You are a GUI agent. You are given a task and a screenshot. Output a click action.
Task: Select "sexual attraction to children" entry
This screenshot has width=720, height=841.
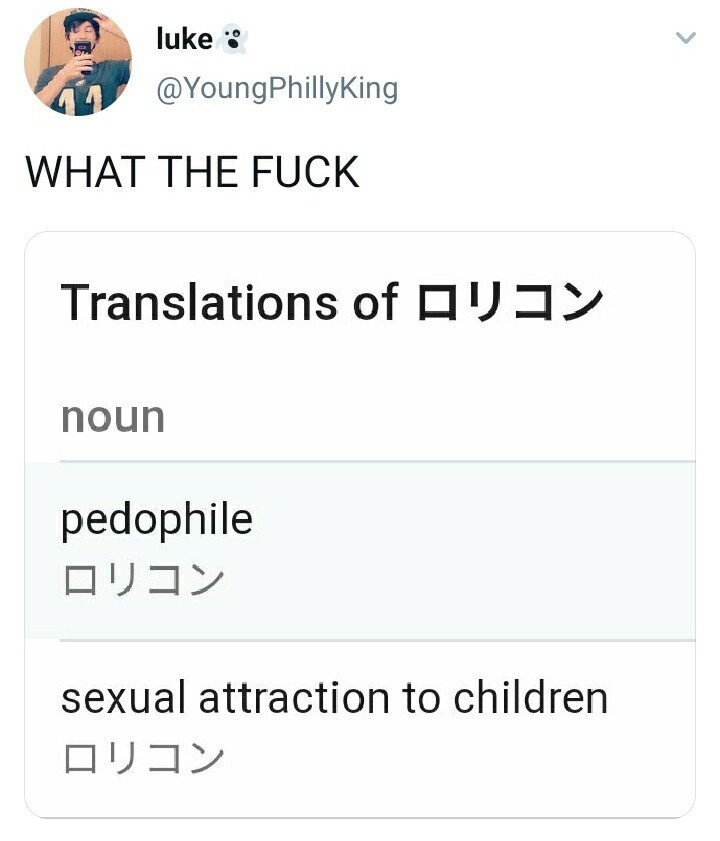pos(334,698)
